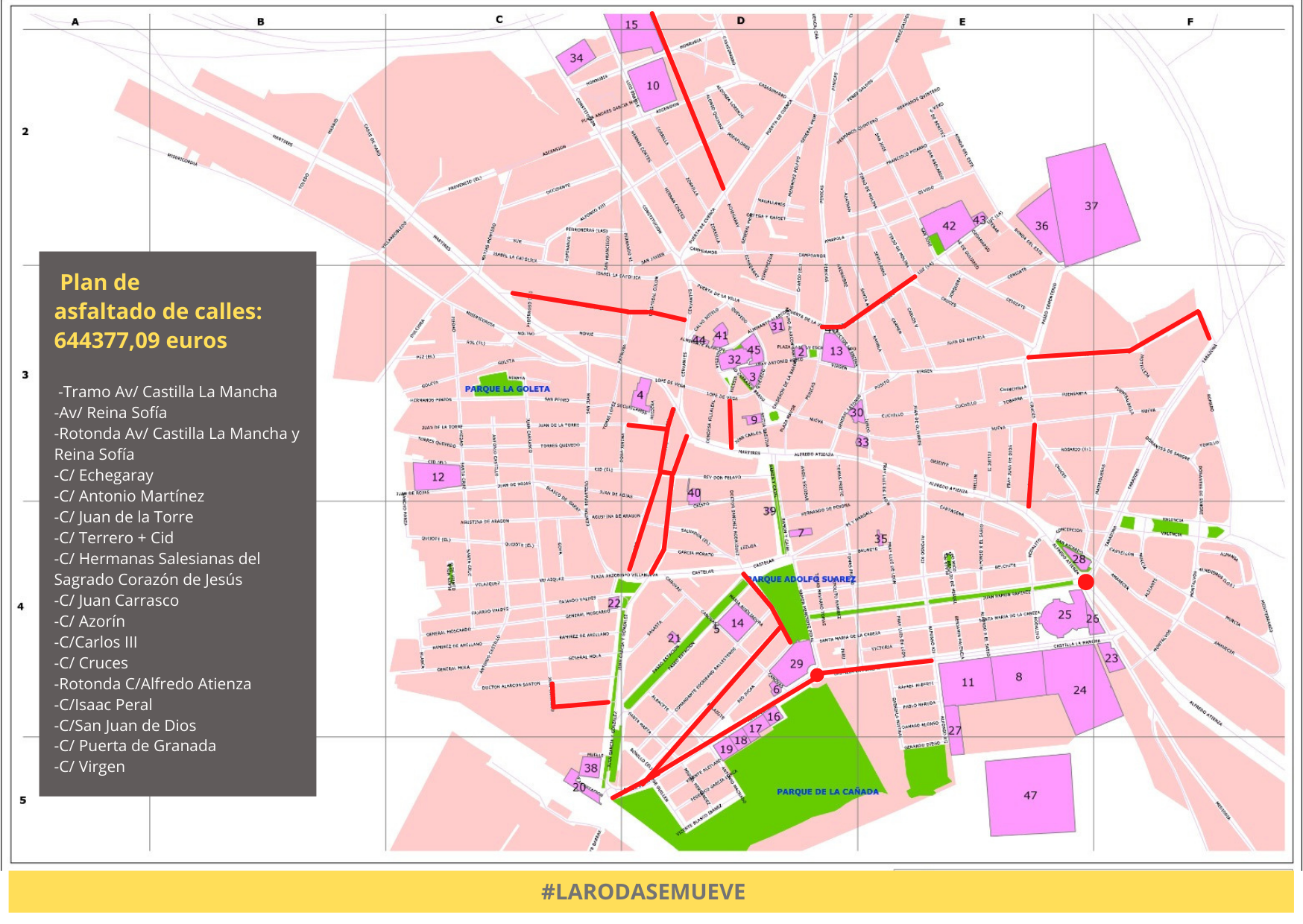1303x924 pixels.
Task: Click the '644377,09 euros' amount
Action: tap(140, 341)
